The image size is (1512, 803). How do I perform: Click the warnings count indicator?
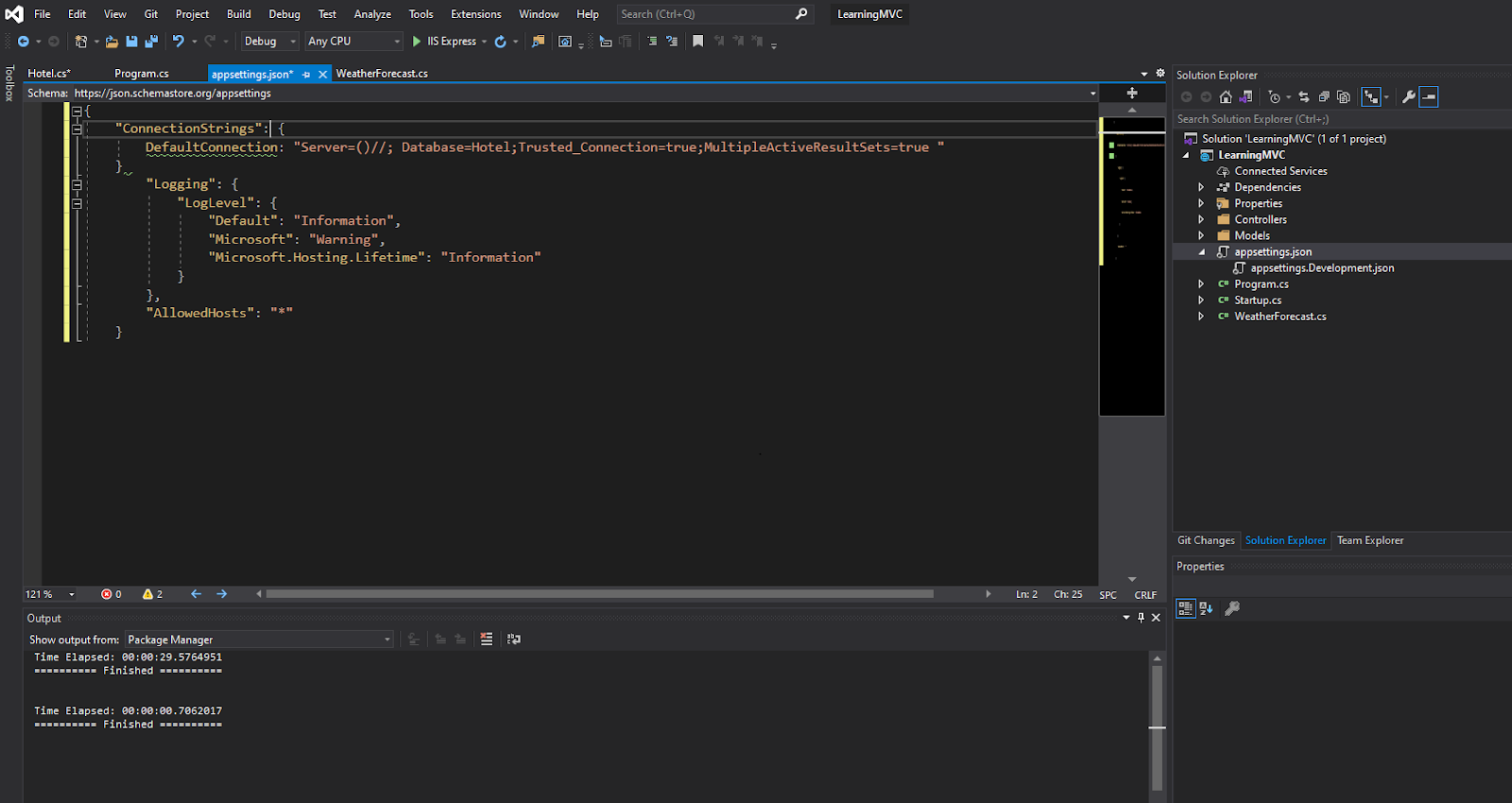[x=152, y=594]
